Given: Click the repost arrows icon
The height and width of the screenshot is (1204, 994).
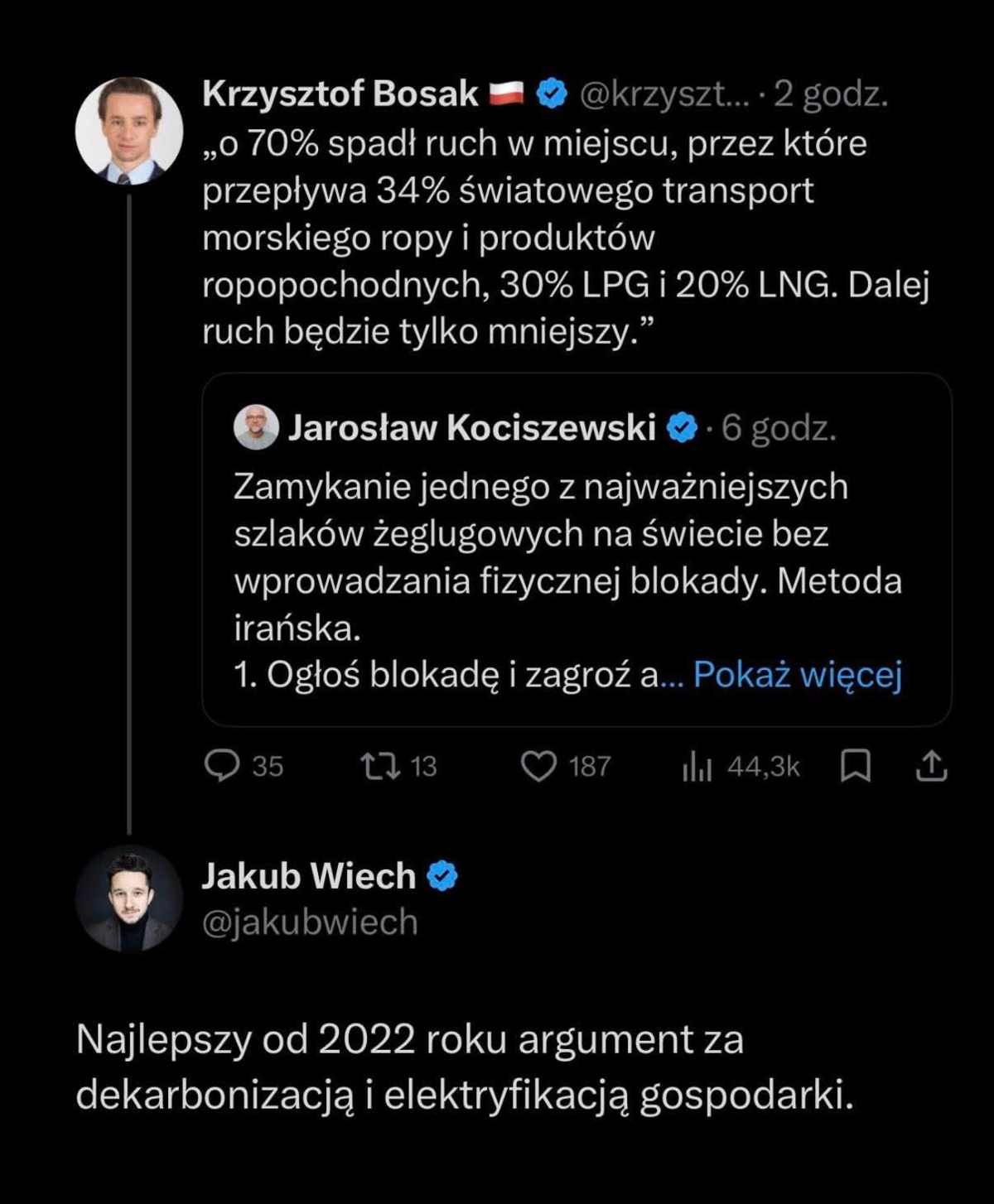Looking at the screenshot, I should point(380,766).
